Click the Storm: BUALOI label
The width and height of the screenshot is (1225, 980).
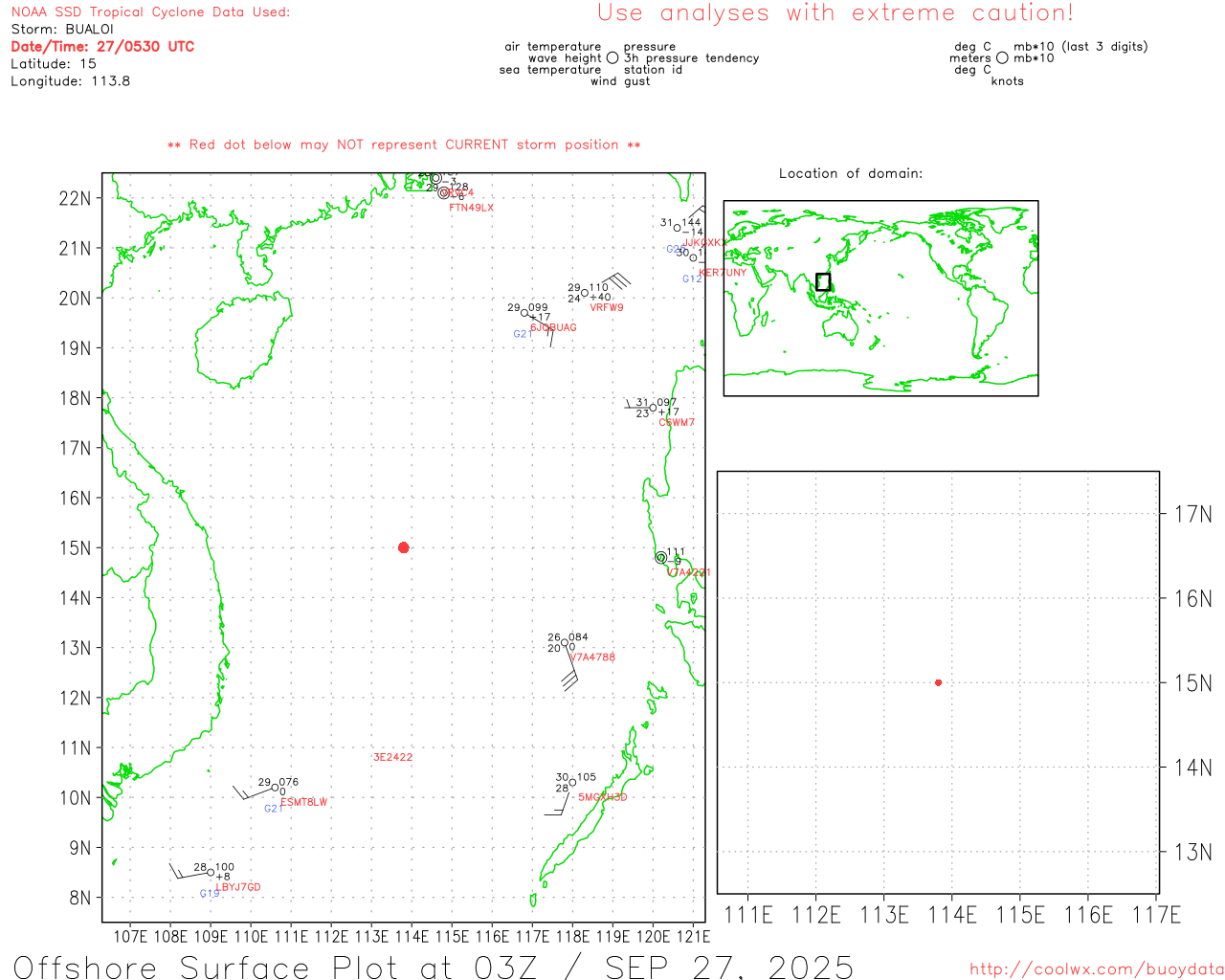point(62,30)
